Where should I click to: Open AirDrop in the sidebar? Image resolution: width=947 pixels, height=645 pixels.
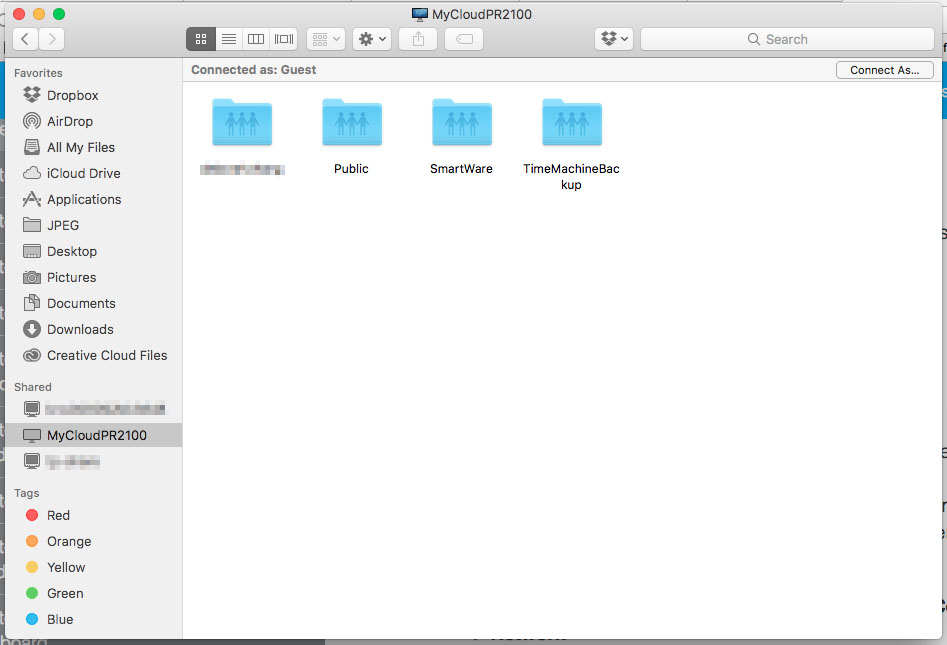pyautogui.click(x=93, y=121)
